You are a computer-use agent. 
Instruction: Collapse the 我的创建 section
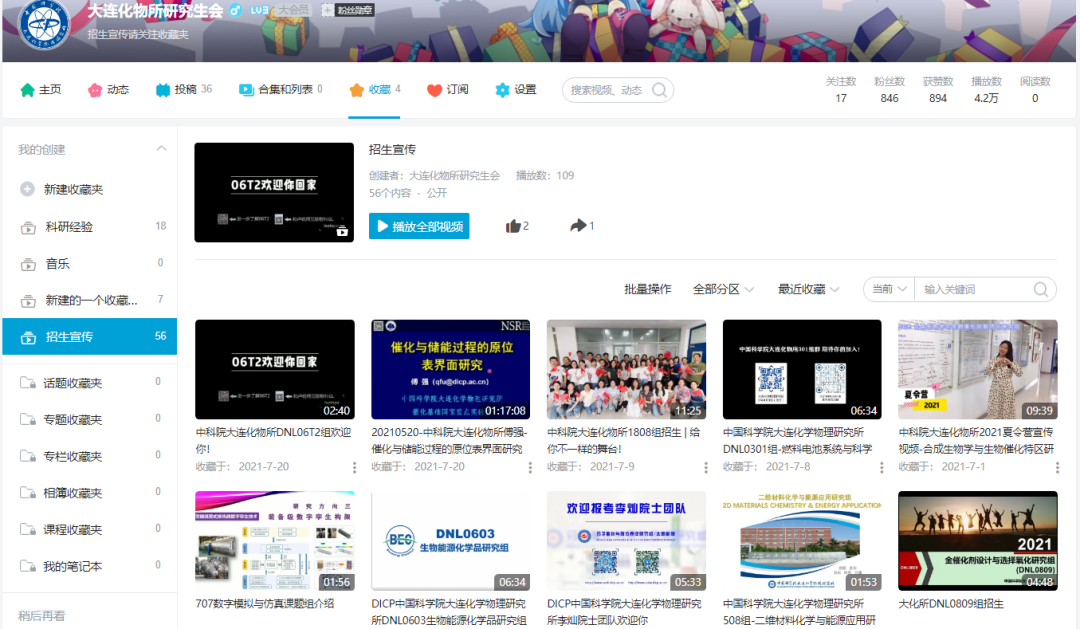(x=161, y=149)
